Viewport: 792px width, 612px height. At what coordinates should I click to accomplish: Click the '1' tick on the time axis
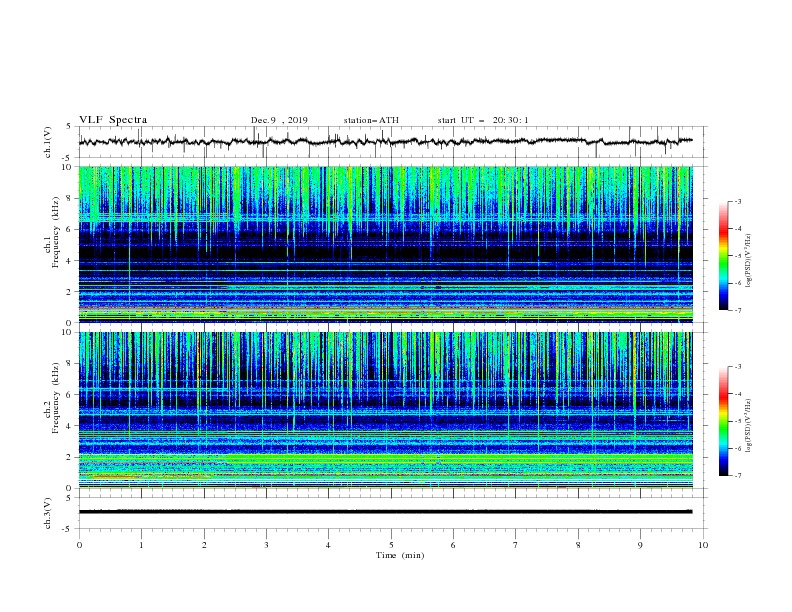(x=141, y=545)
